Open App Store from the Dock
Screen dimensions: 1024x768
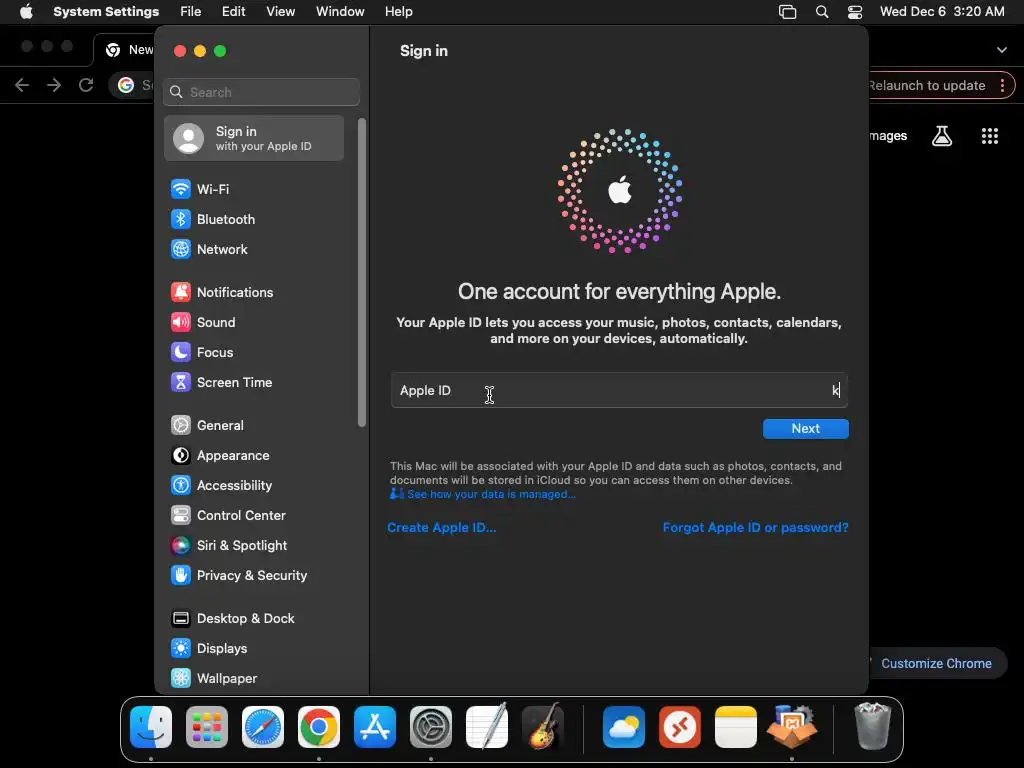click(x=375, y=727)
